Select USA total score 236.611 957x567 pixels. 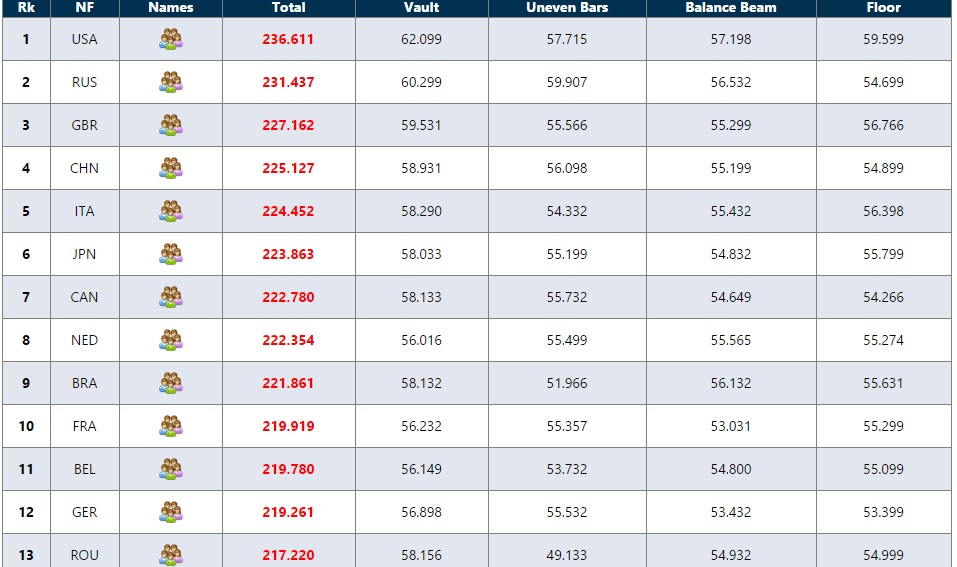coord(288,39)
